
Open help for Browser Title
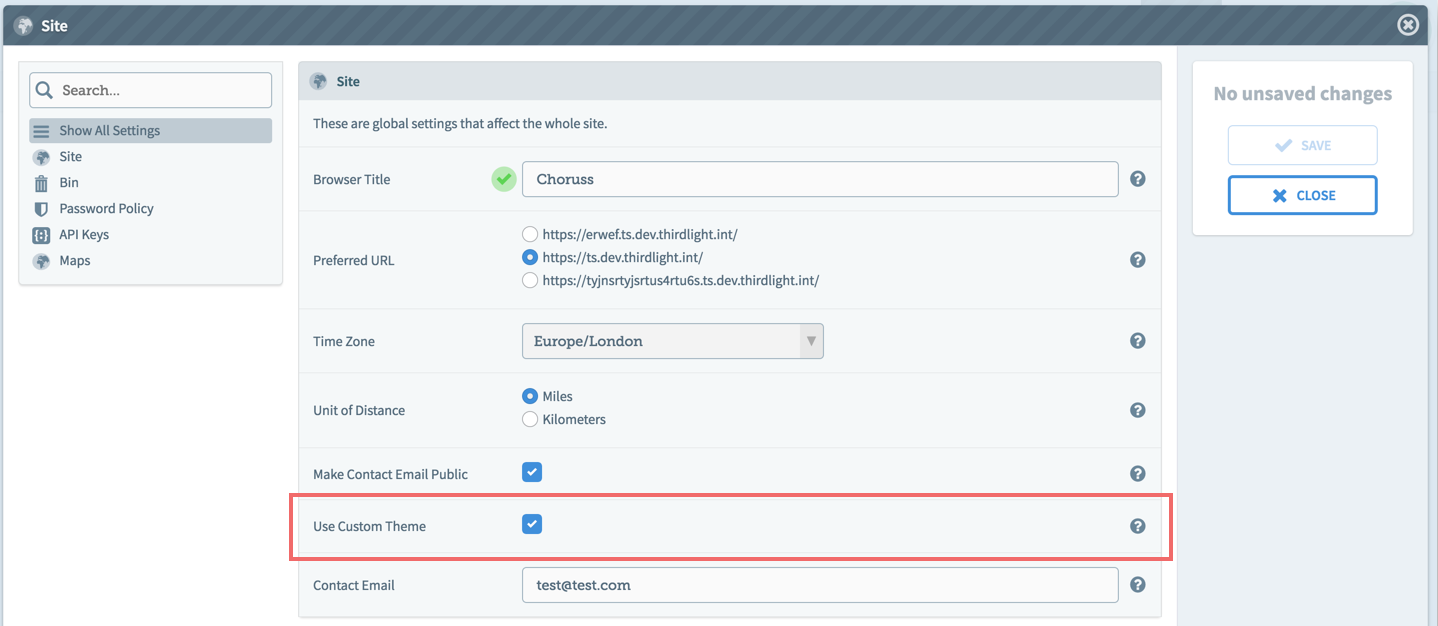point(1137,179)
